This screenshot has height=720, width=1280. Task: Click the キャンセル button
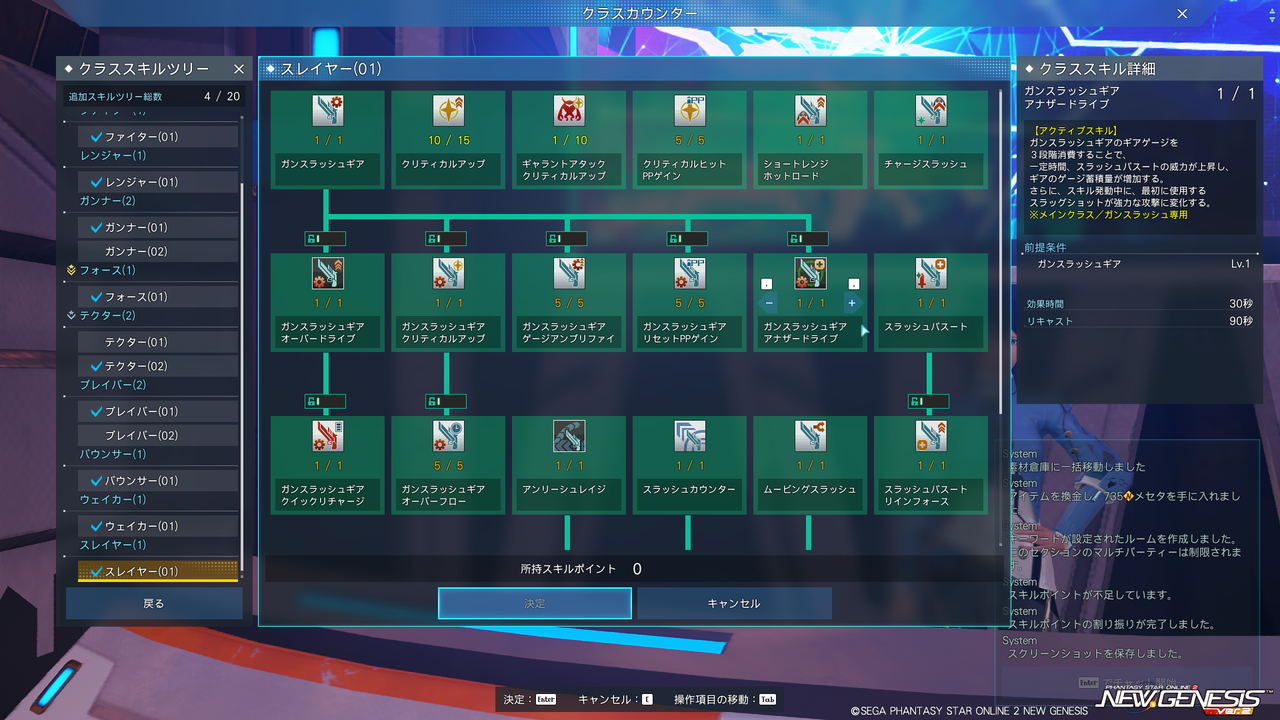click(734, 604)
